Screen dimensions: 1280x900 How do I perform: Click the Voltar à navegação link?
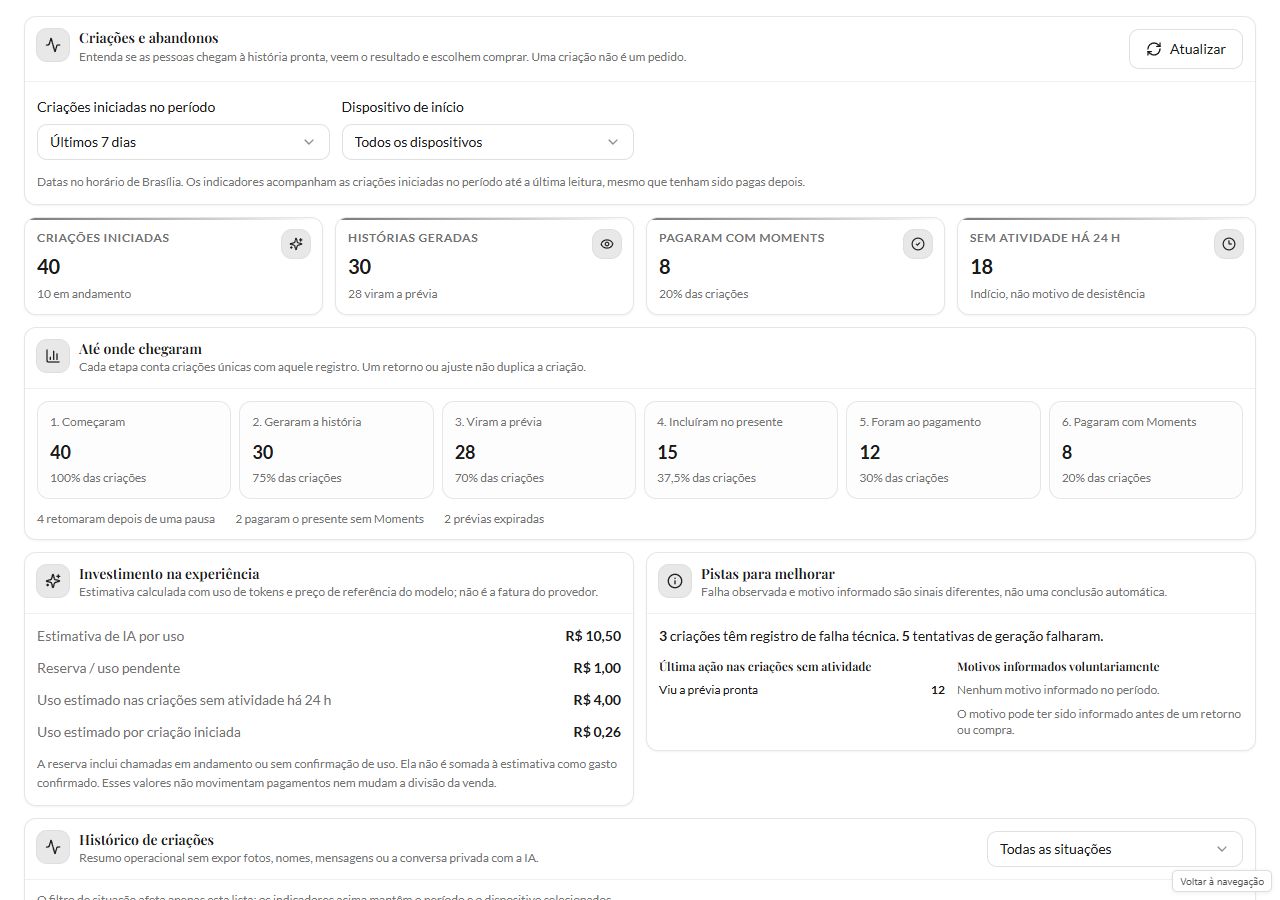(x=1222, y=882)
